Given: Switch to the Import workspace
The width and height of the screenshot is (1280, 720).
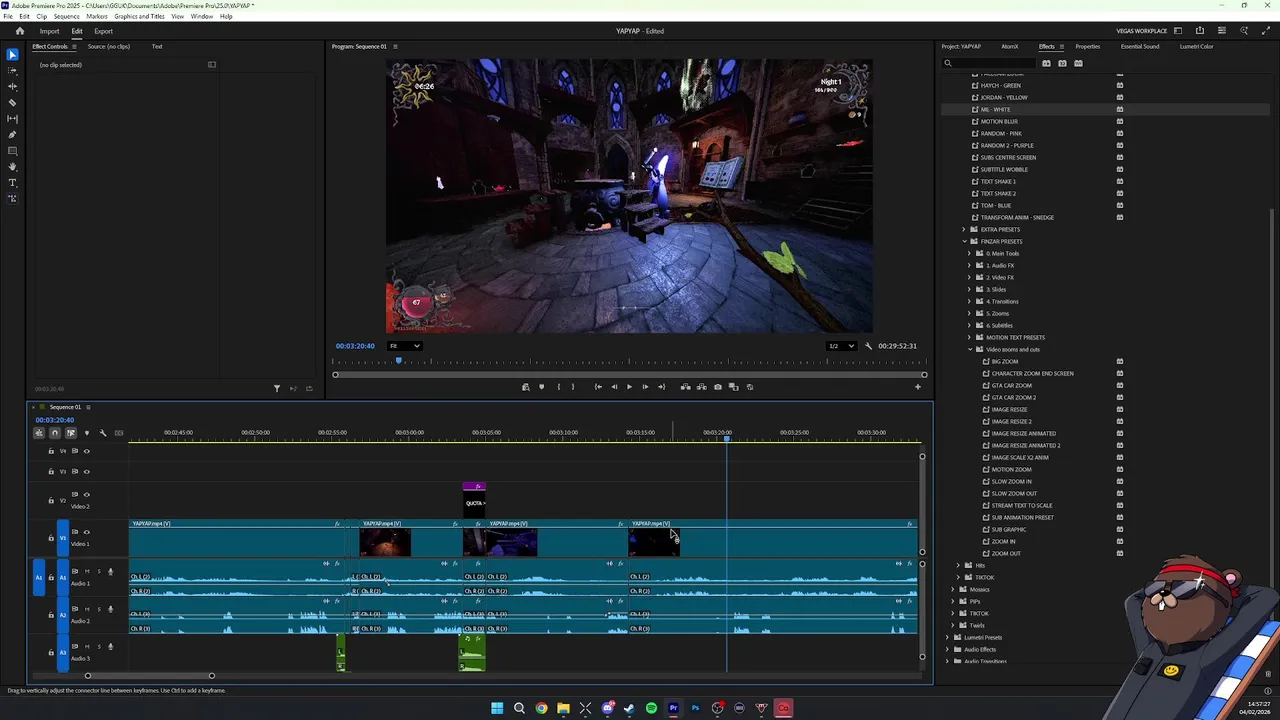Looking at the screenshot, I should click(49, 31).
